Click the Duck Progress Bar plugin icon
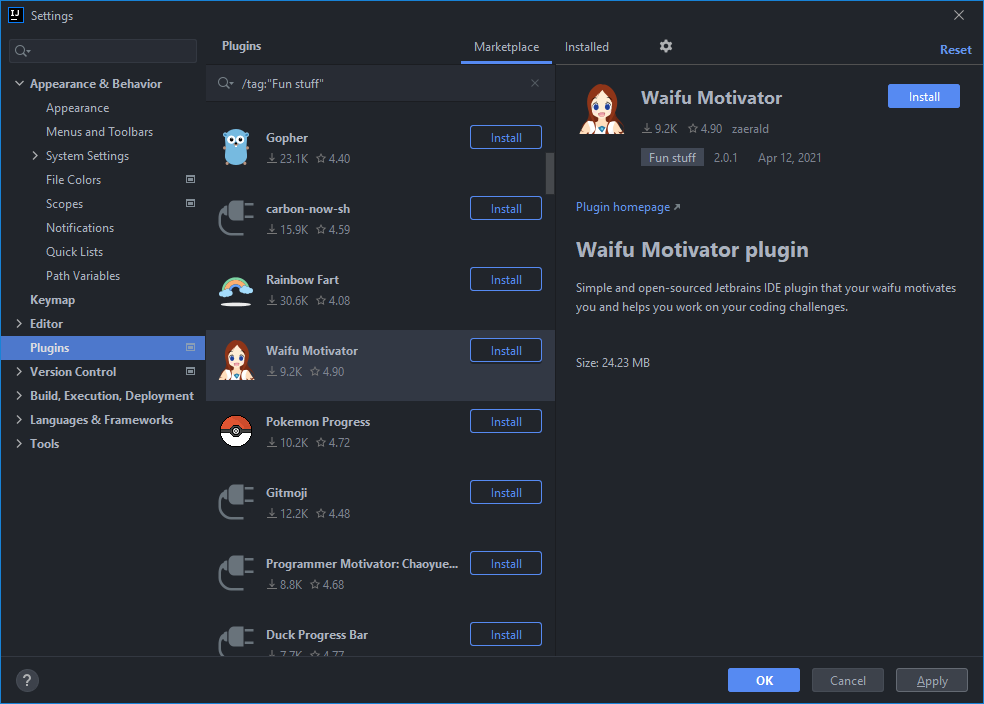The height and width of the screenshot is (704, 984). (x=236, y=641)
